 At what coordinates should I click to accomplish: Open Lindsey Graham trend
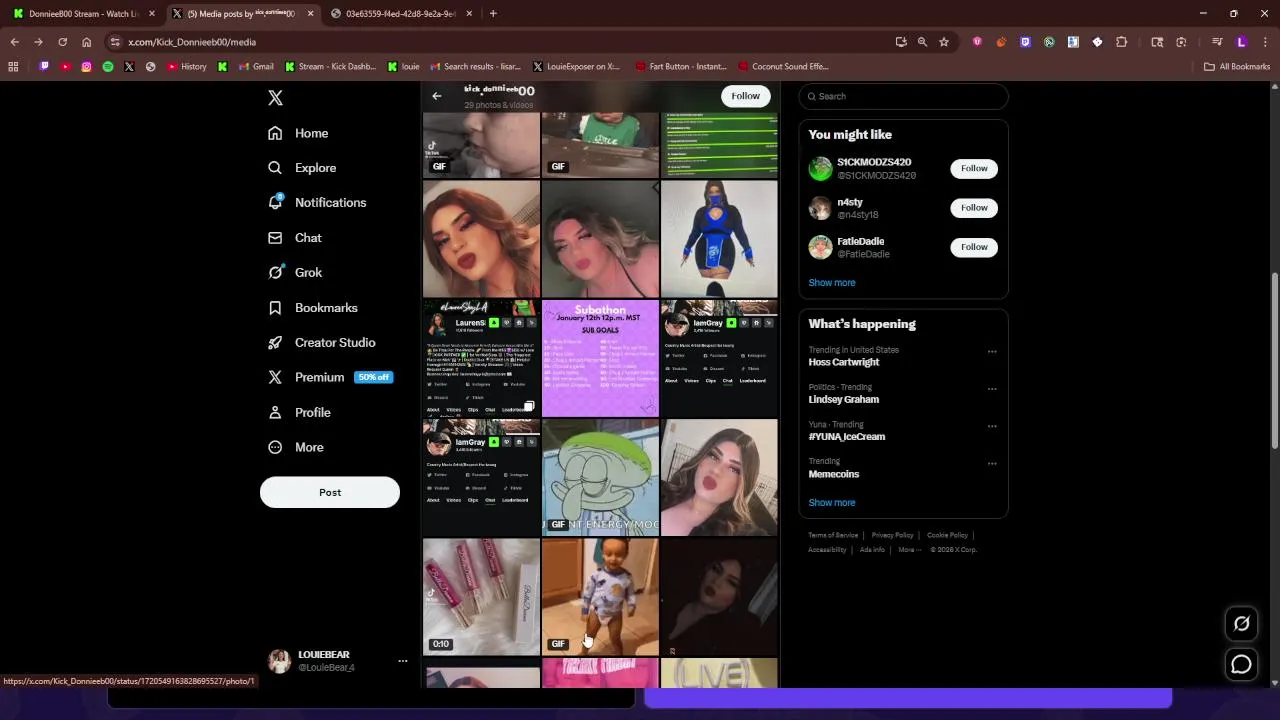click(844, 399)
